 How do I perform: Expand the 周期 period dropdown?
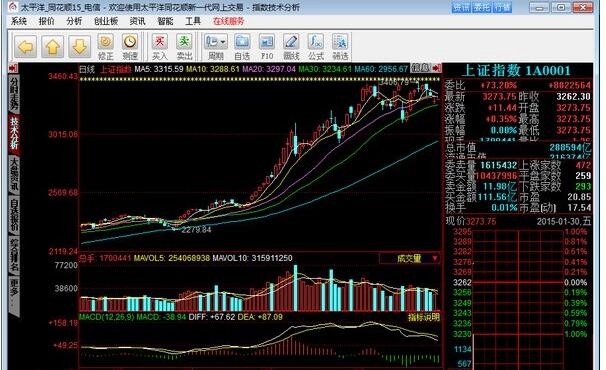click(x=216, y=47)
